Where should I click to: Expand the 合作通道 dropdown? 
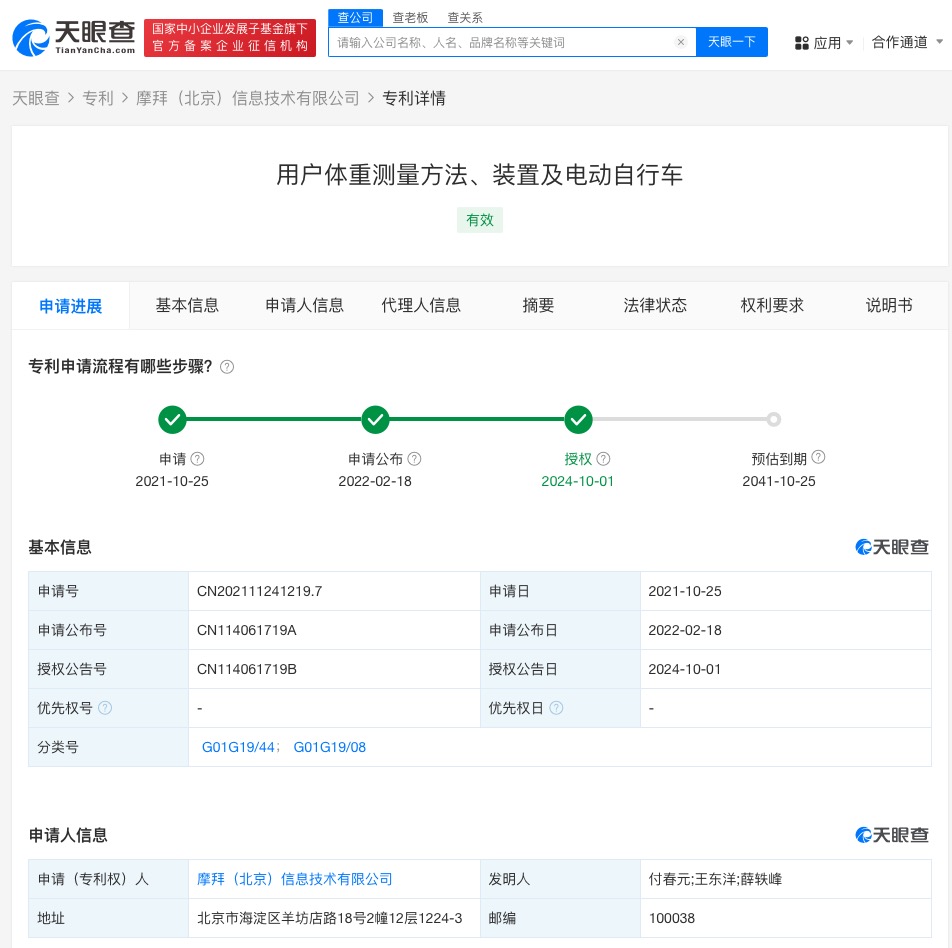pyautogui.click(x=906, y=42)
